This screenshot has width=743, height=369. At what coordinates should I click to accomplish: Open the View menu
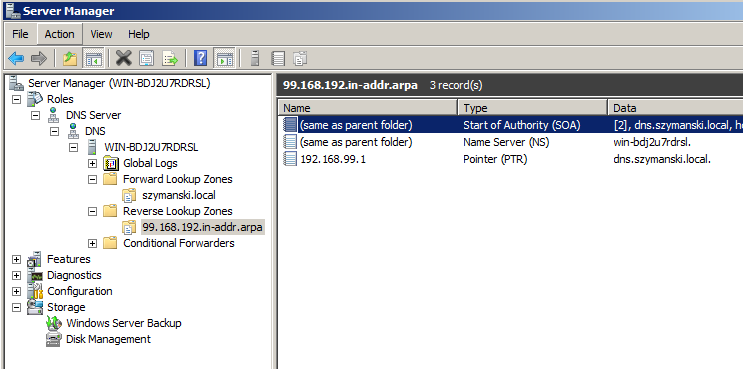[101, 34]
